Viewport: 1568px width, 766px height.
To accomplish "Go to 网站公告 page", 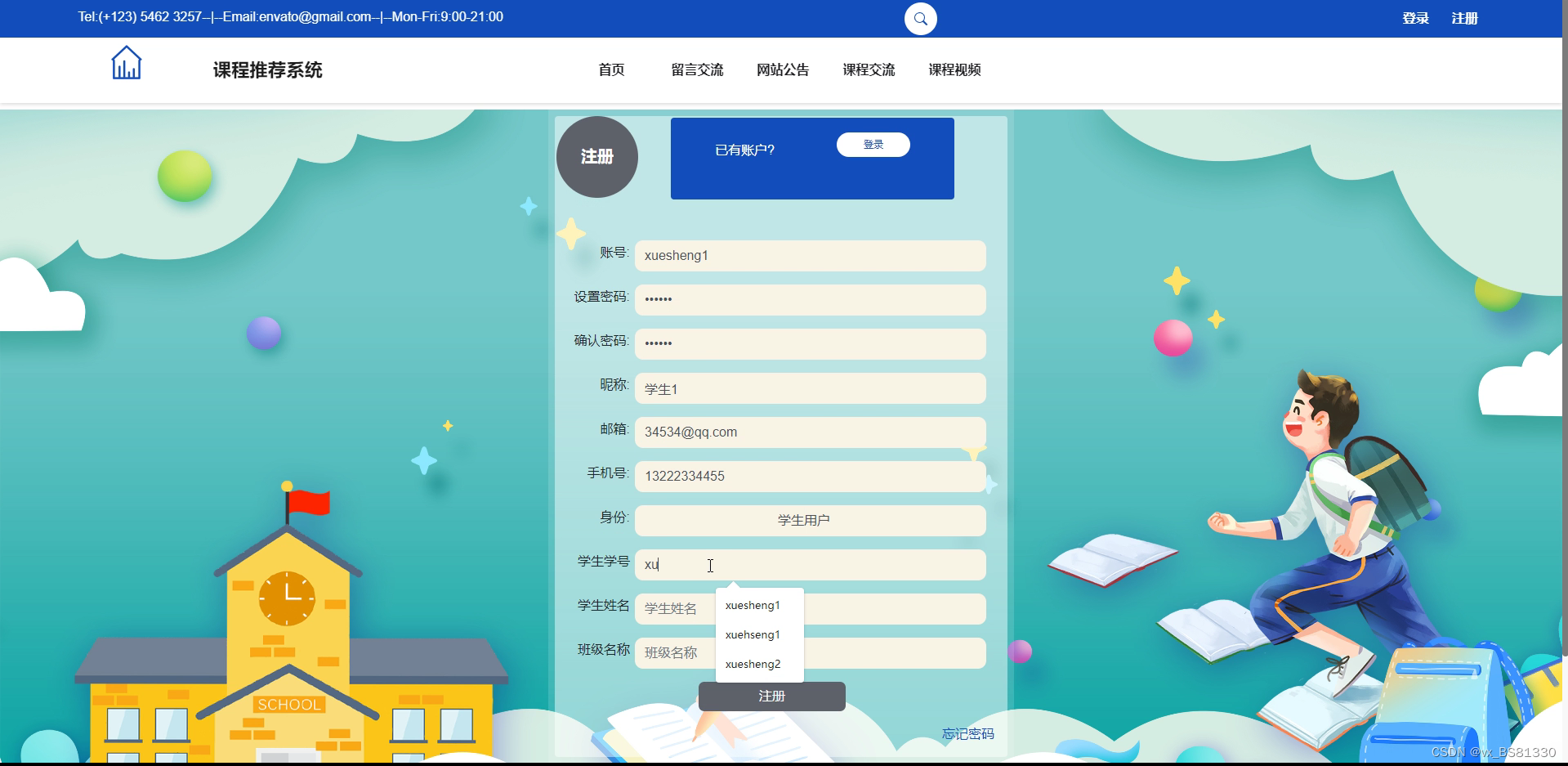I will (x=783, y=70).
